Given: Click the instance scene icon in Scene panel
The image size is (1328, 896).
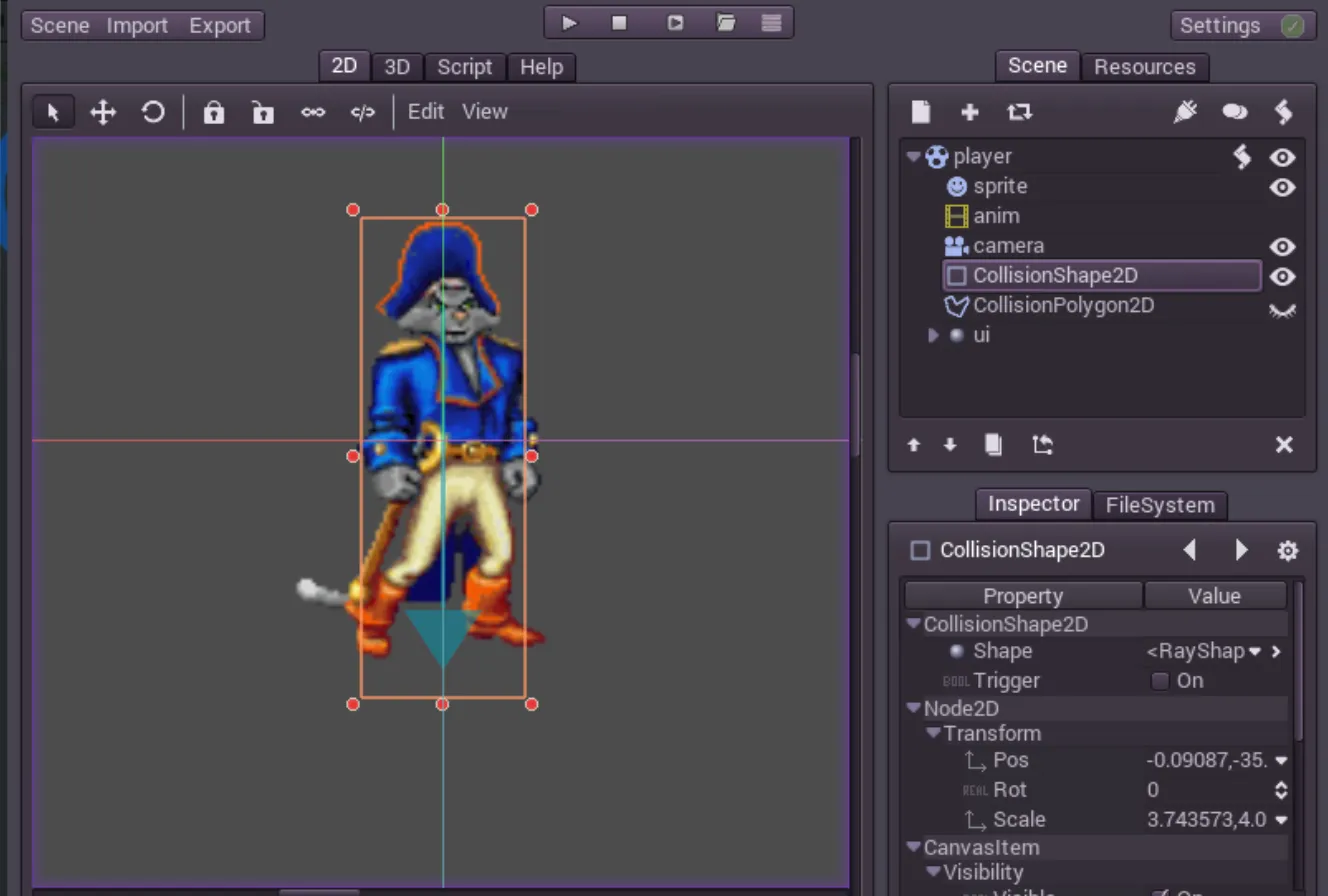Looking at the screenshot, I should coord(1019,112).
